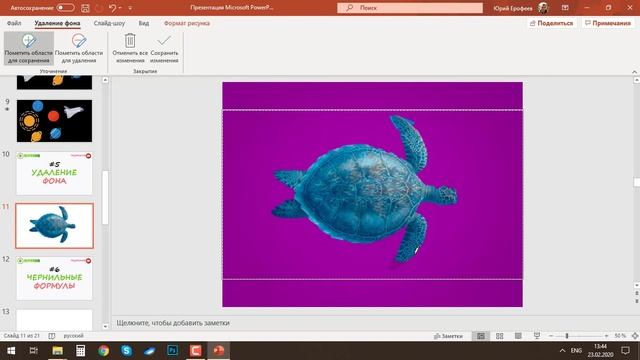Viewport: 640px width, 360px height.
Task: Adjust the zoom slider handle
Action: (x=567, y=336)
